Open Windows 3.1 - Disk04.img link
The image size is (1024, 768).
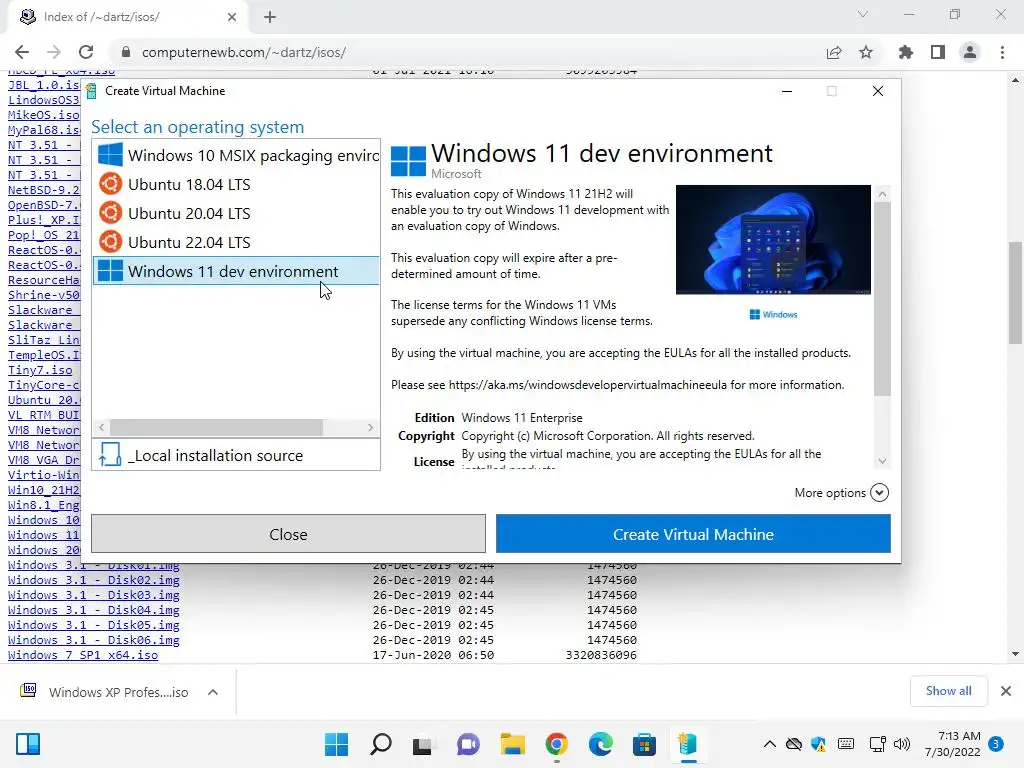tap(93, 610)
